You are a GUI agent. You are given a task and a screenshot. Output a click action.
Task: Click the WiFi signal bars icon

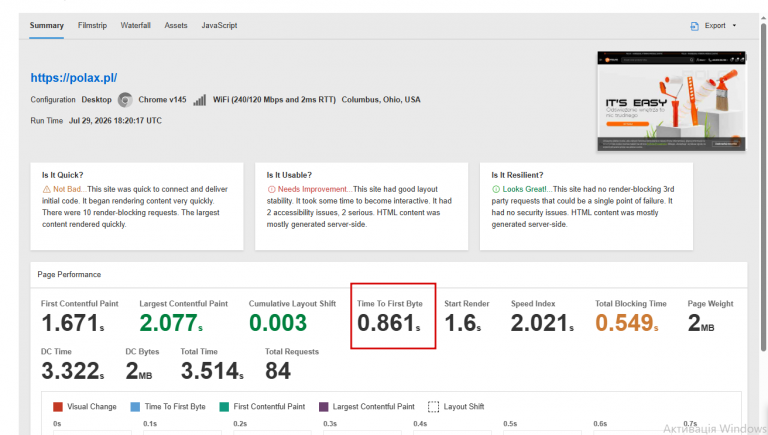(199, 100)
